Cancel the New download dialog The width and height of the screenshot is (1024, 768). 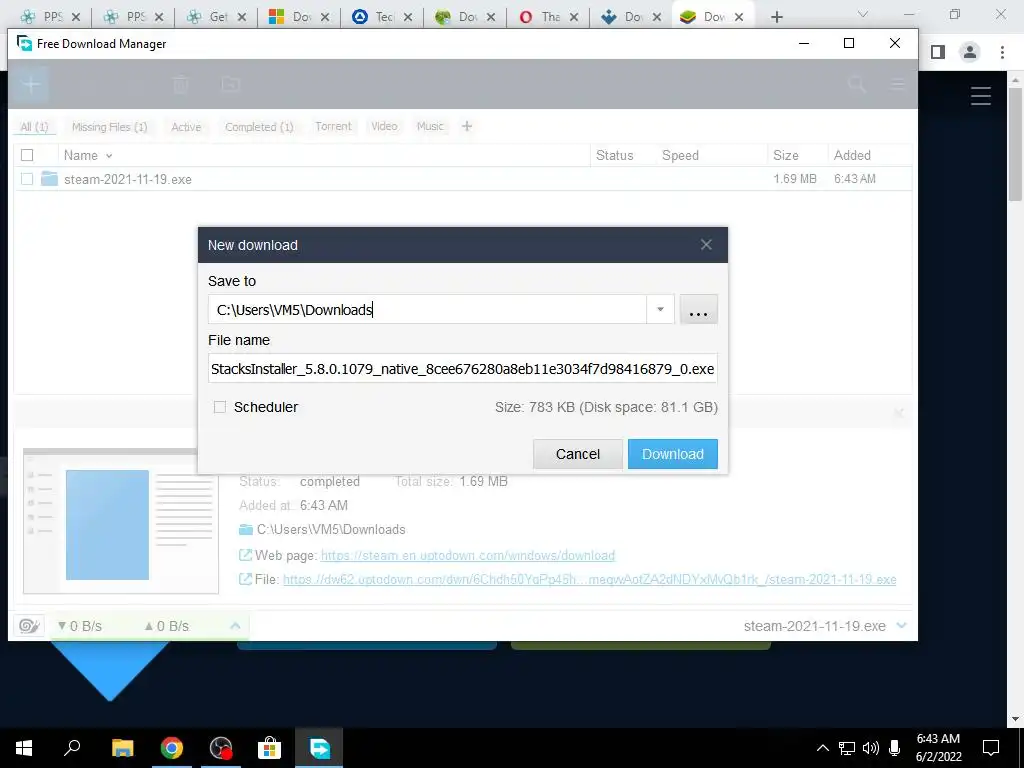(x=577, y=454)
